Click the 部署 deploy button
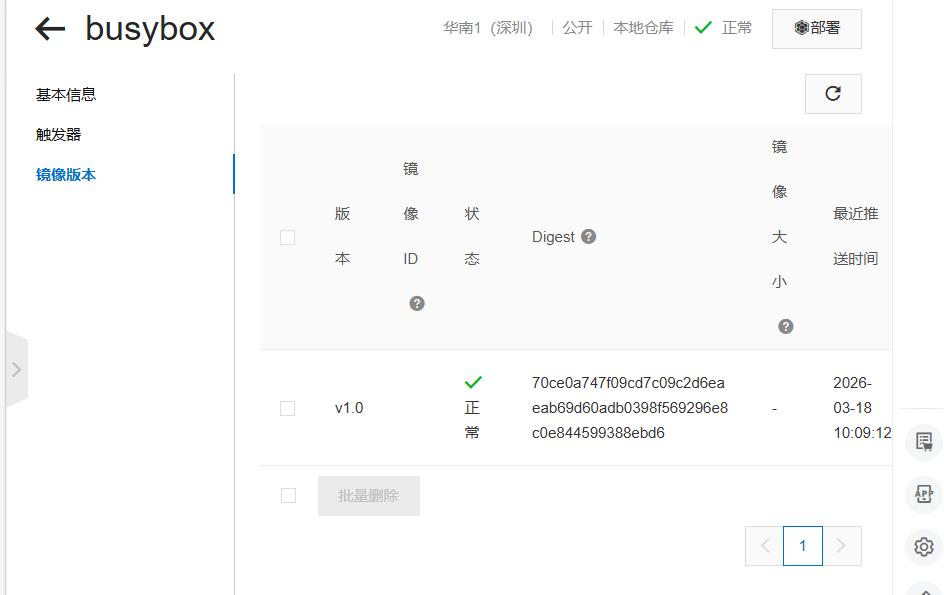The height and width of the screenshot is (595, 944). point(817,28)
